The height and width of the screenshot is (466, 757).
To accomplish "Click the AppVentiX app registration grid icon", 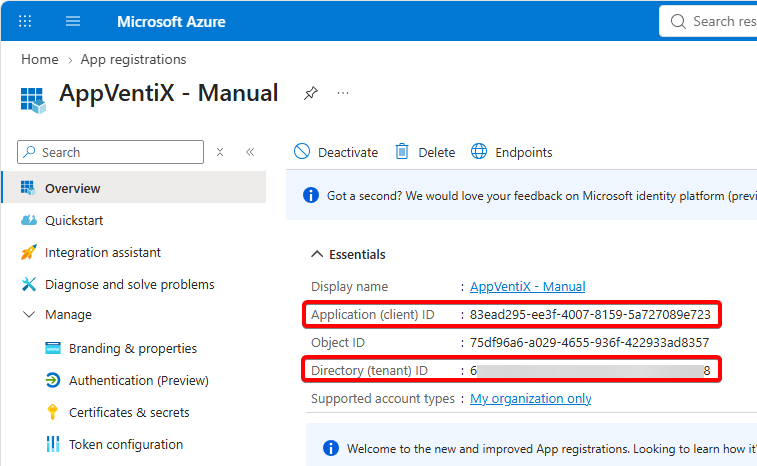I will point(33,100).
